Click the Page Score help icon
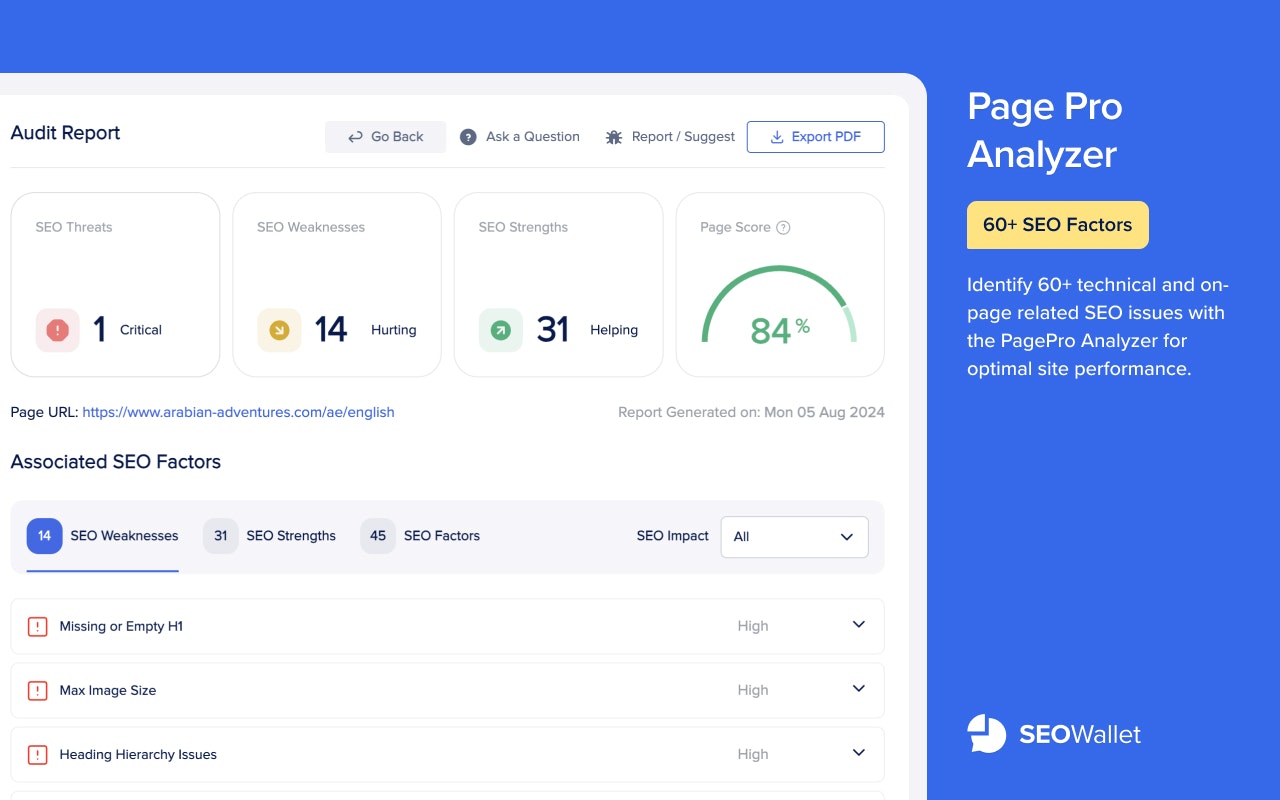1280x800 pixels. [x=783, y=227]
